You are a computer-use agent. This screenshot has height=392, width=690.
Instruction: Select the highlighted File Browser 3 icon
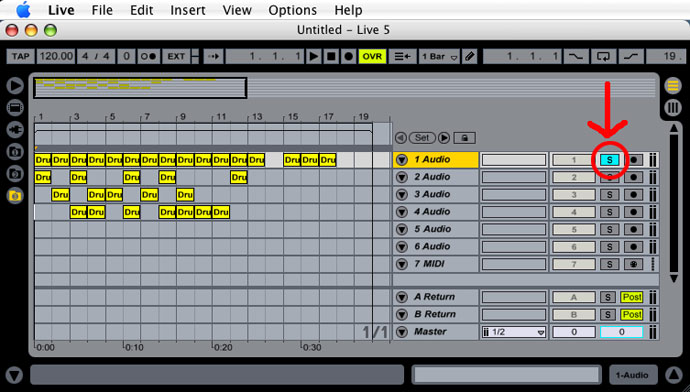pyautogui.click(x=15, y=196)
